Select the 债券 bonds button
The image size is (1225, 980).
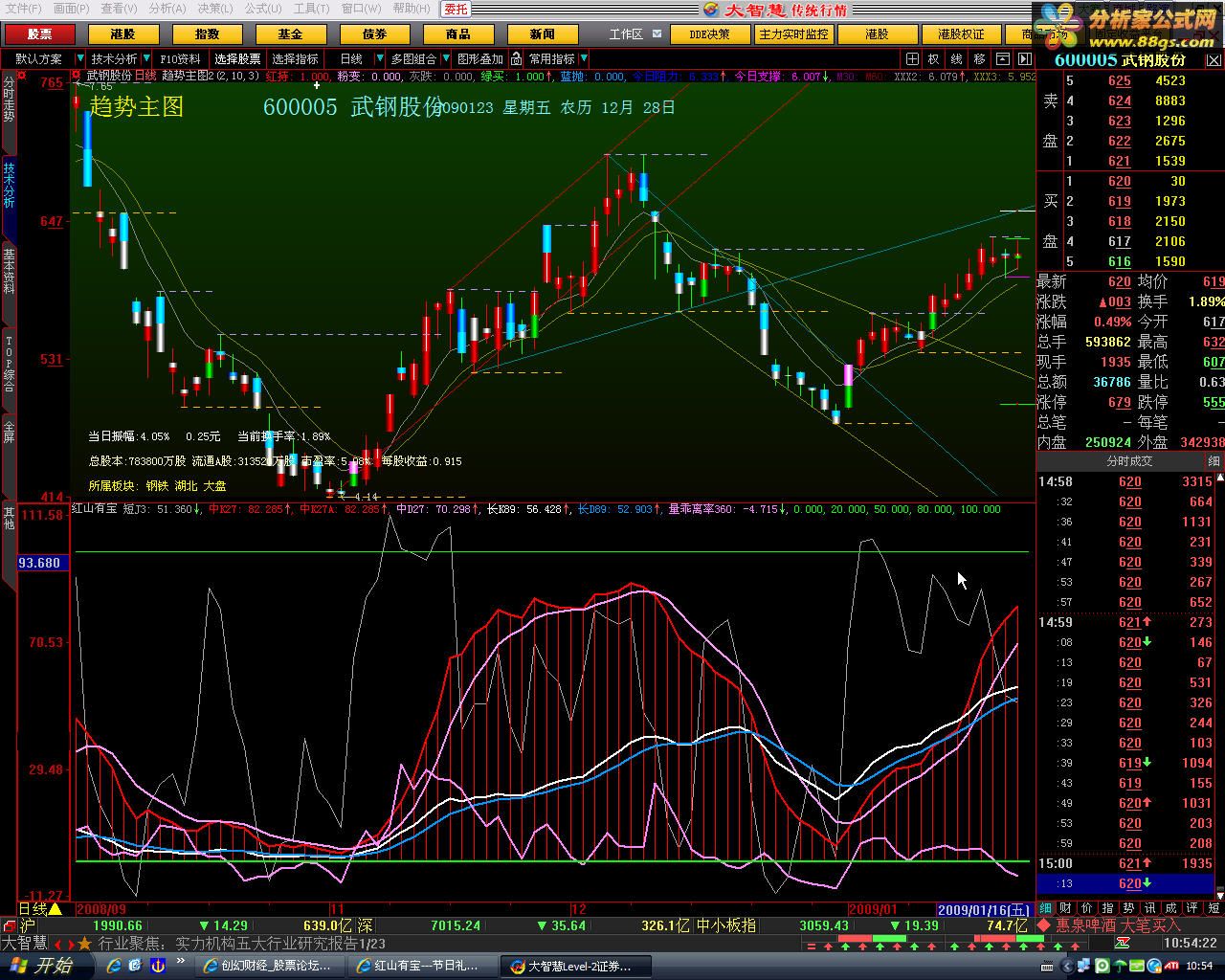pyautogui.click(x=374, y=33)
